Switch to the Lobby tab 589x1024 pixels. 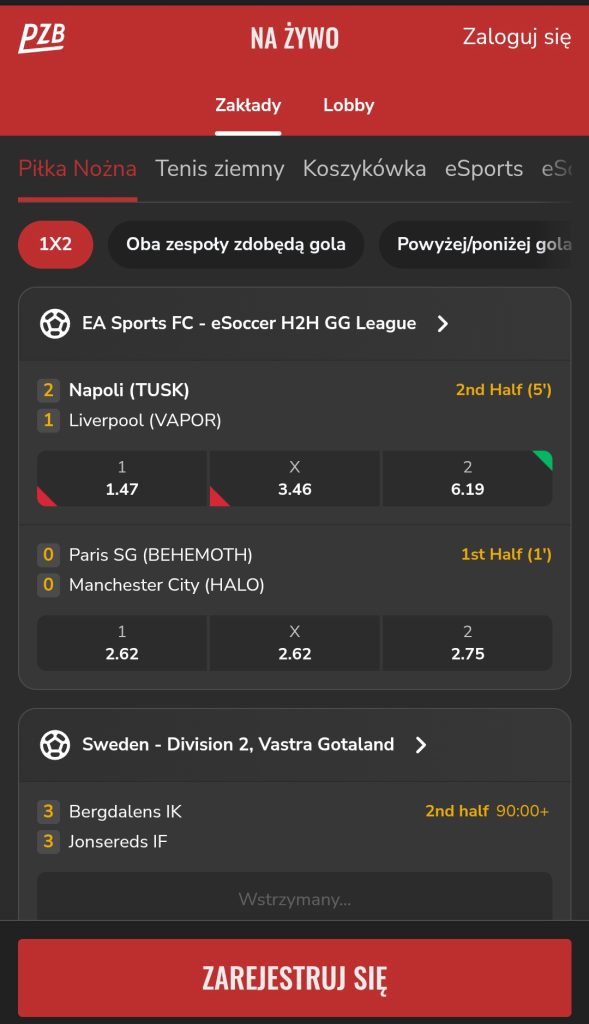[x=349, y=105]
